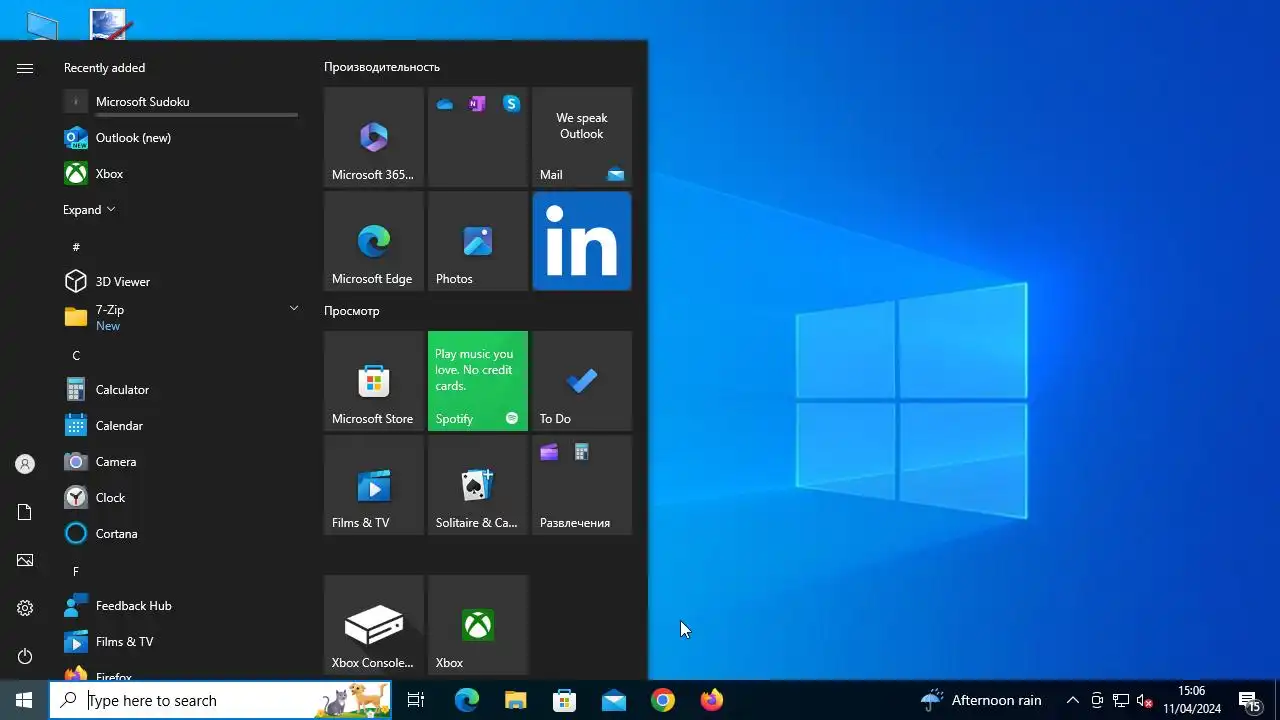Launch Microsoft Edge tile

pos(374,241)
